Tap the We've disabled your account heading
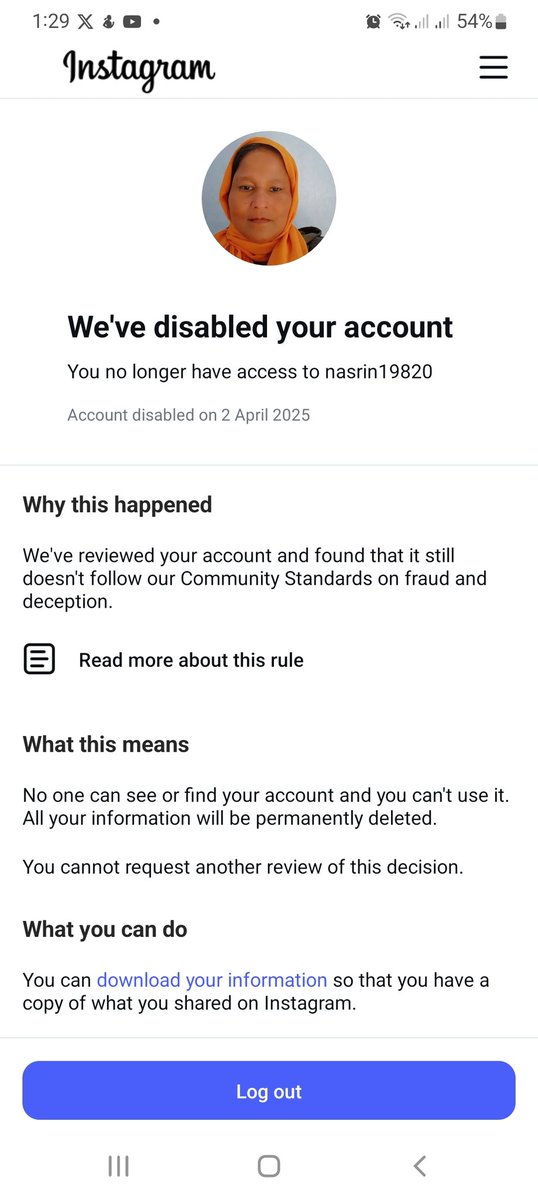538x1200 pixels. [260, 327]
